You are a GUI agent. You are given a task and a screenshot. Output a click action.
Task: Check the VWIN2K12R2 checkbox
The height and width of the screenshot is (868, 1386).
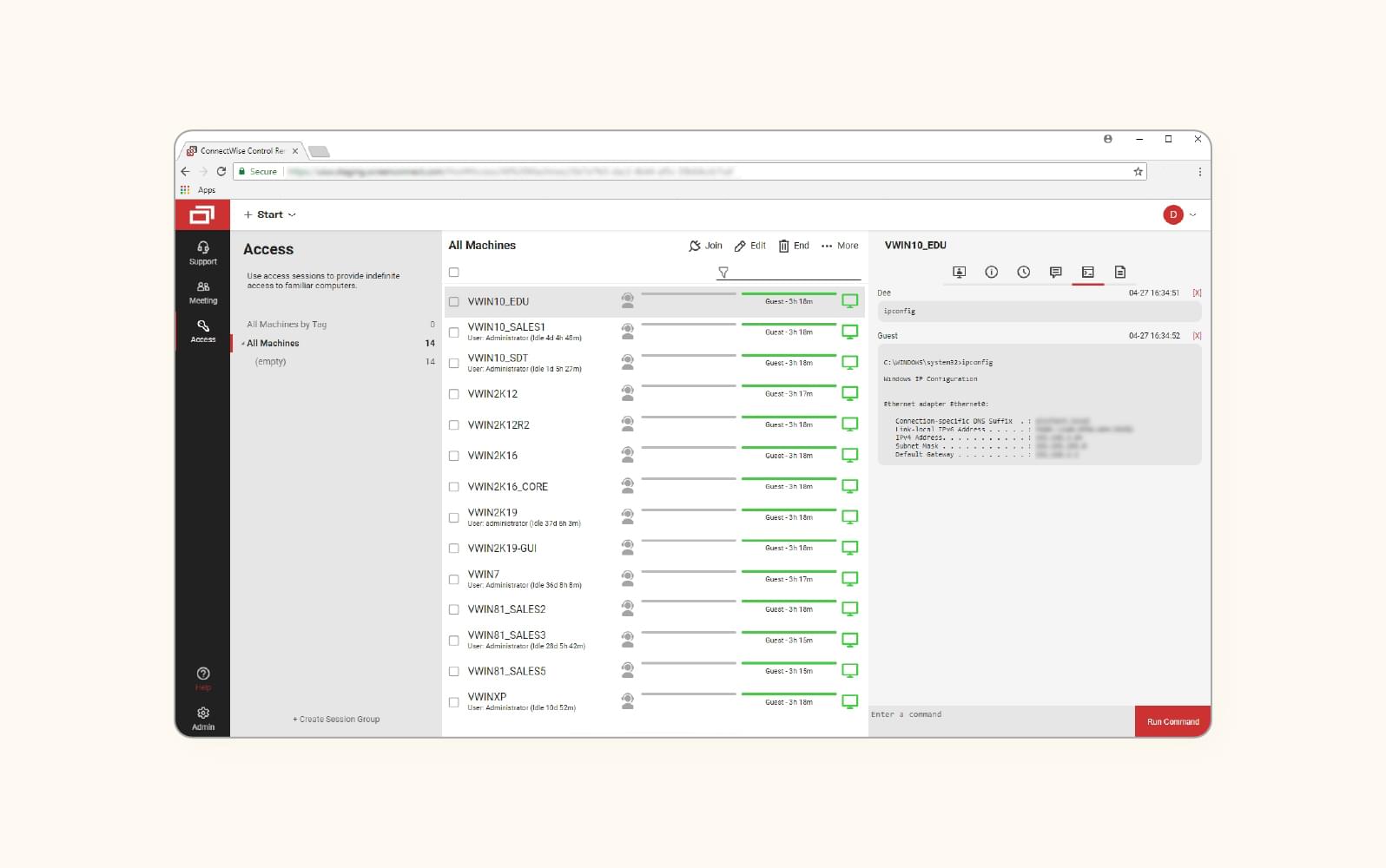click(453, 425)
